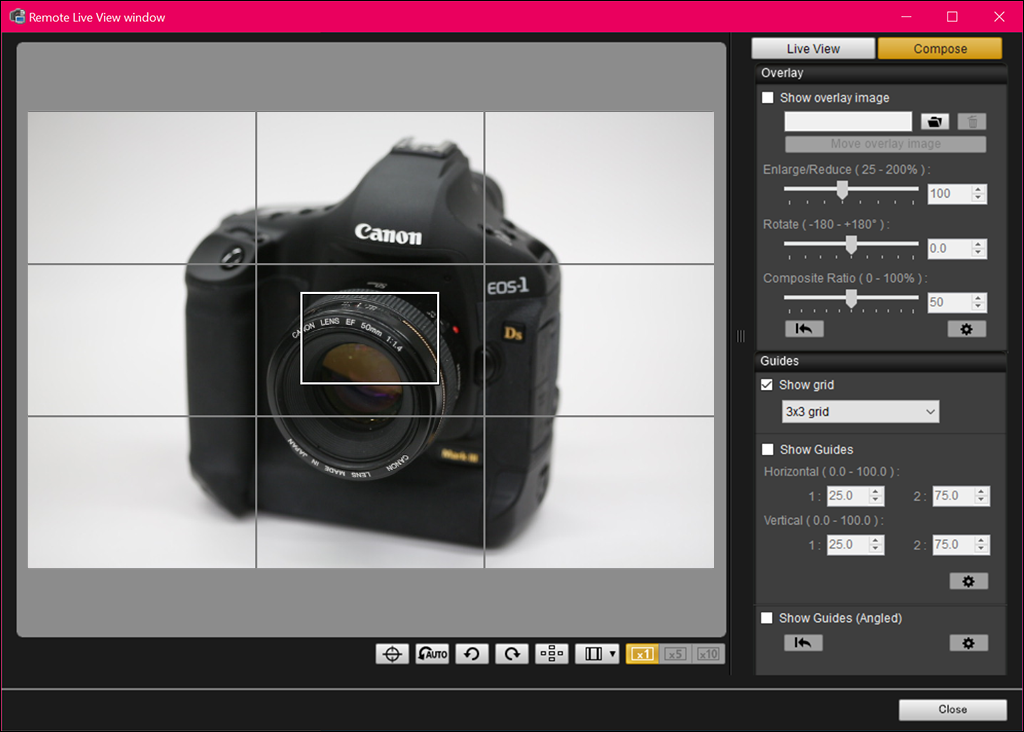Viewport: 1024px width, 732px height.
Task: Switch to the Compose tab
Action: pyautogui.click(x=940, y=48)
